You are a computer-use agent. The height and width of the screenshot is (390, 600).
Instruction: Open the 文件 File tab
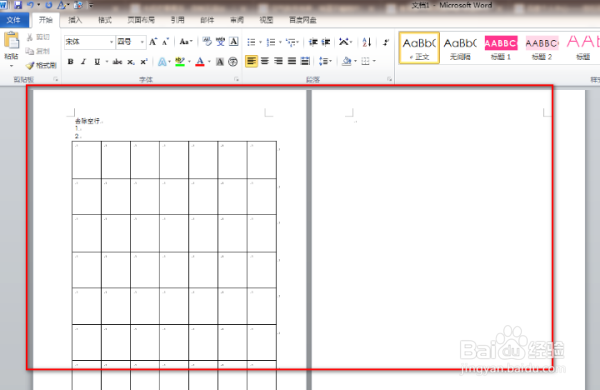14,20
